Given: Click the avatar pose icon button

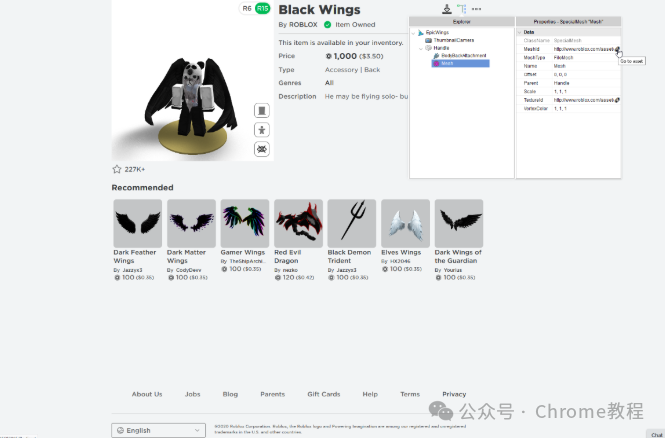Looking at the screenshot, I should coord(262,130).
